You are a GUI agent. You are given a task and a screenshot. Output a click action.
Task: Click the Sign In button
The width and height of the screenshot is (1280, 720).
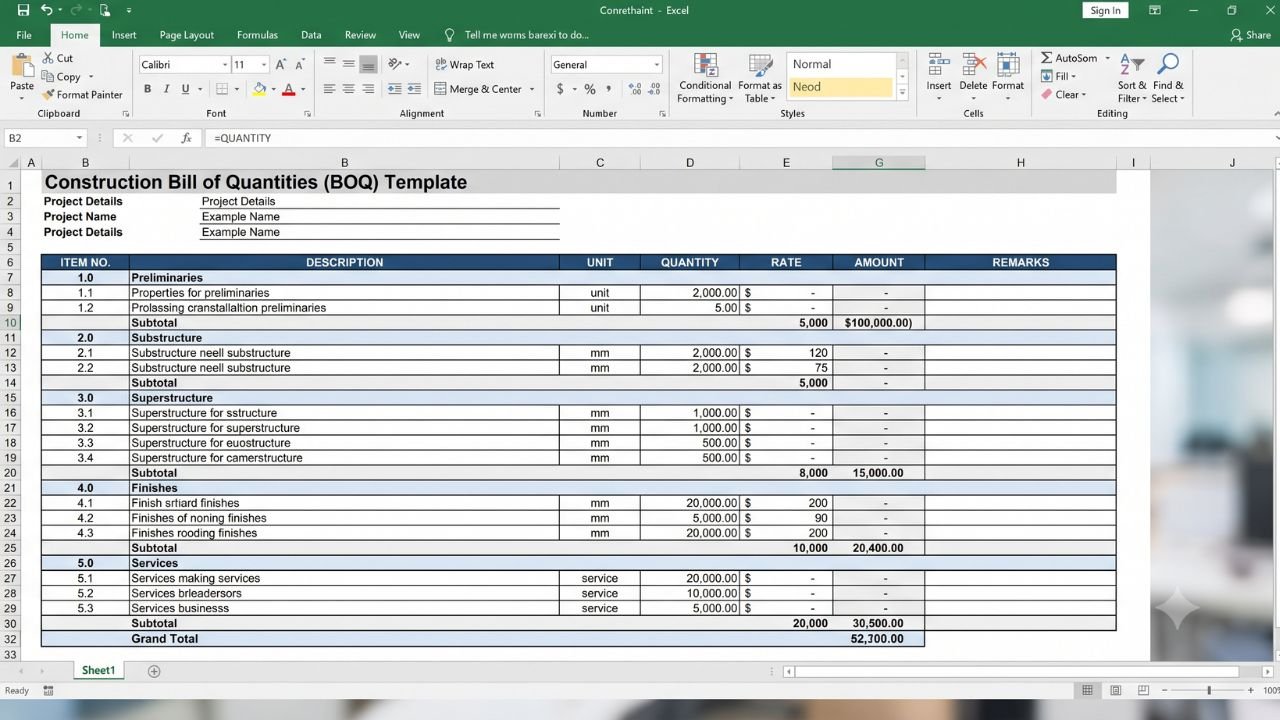tap(1105, 10)
